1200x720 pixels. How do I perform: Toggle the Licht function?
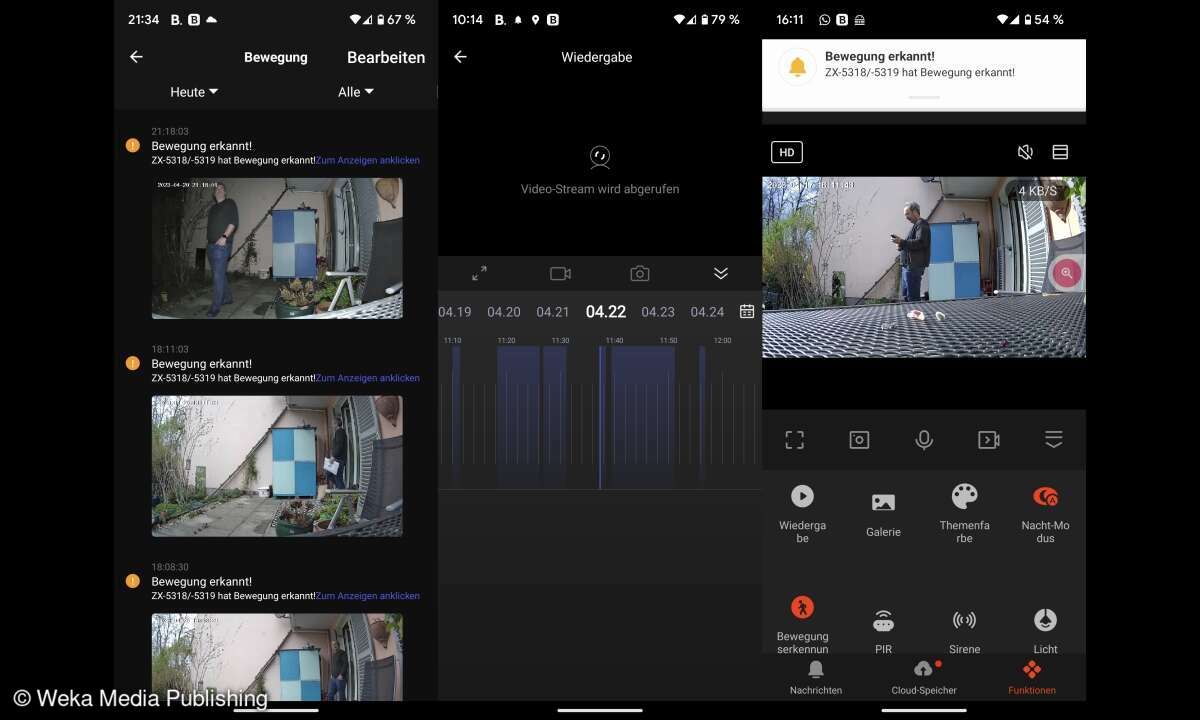[1046, 631]
